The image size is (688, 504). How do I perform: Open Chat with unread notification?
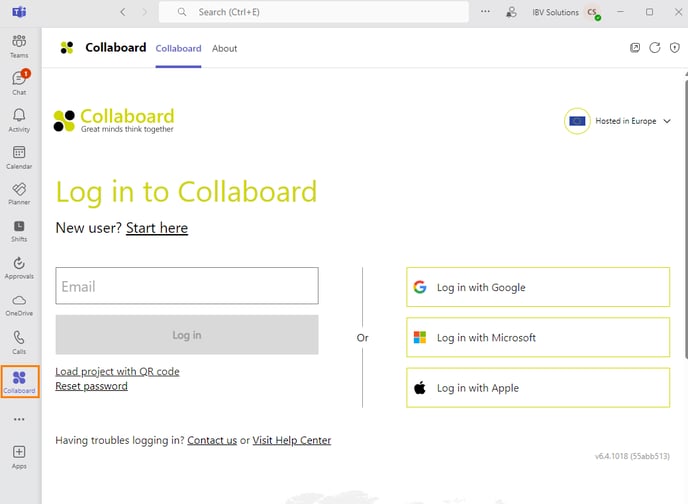click(19, 82)
